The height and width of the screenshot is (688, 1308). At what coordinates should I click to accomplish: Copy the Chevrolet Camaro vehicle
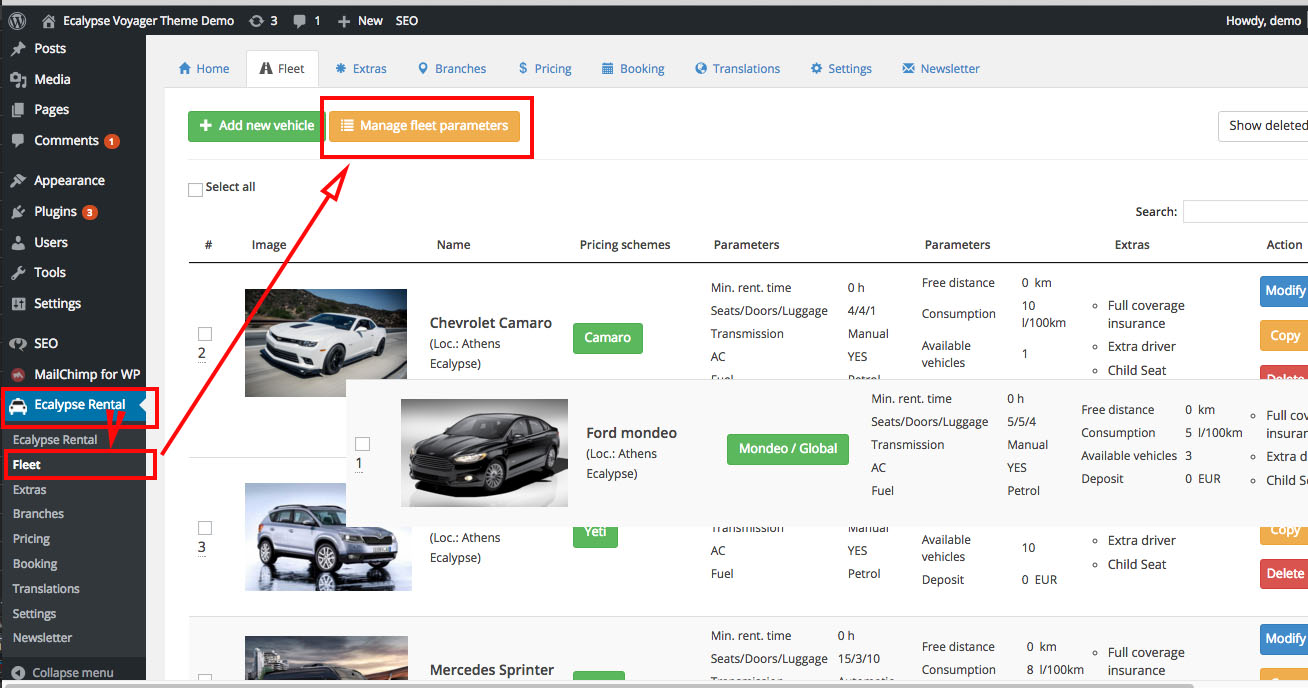(x=1284, y=336)
